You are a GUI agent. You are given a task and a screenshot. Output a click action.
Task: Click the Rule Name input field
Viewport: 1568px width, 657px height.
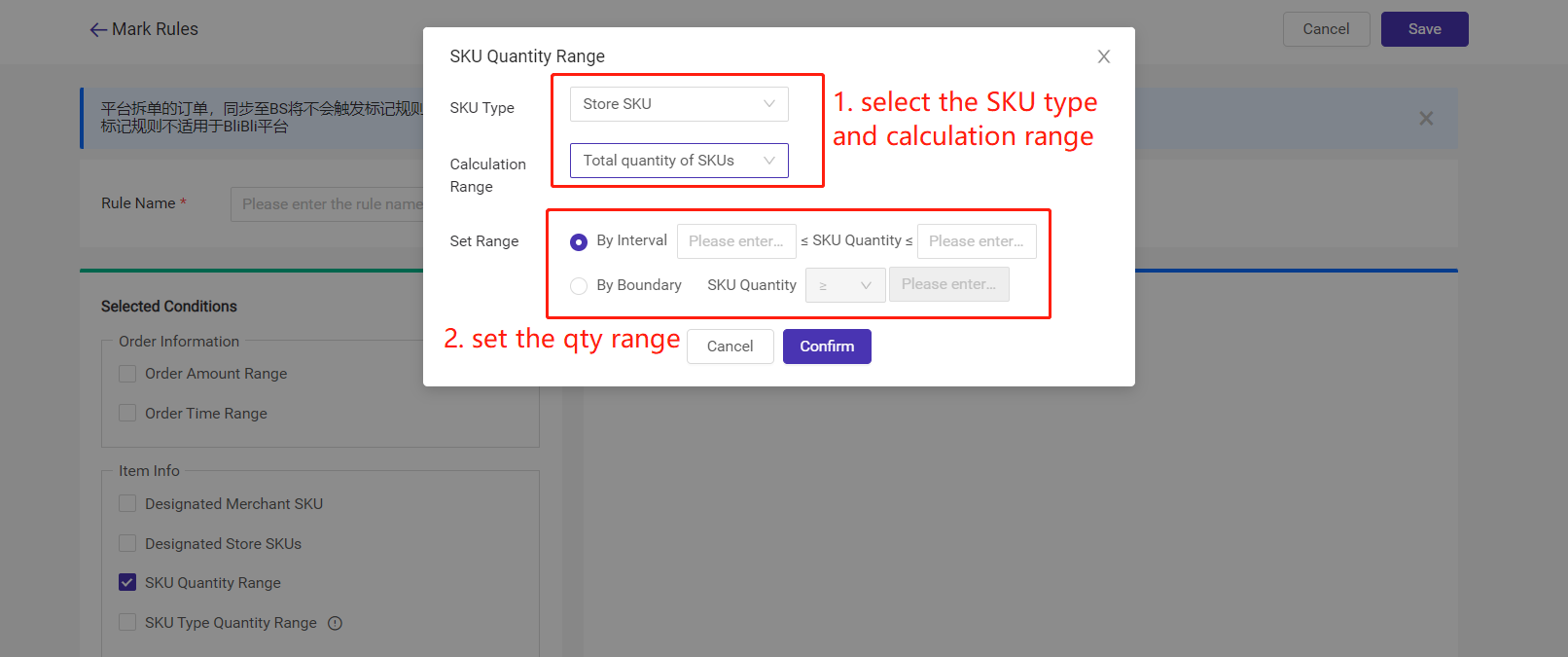(x=327, y=204)
